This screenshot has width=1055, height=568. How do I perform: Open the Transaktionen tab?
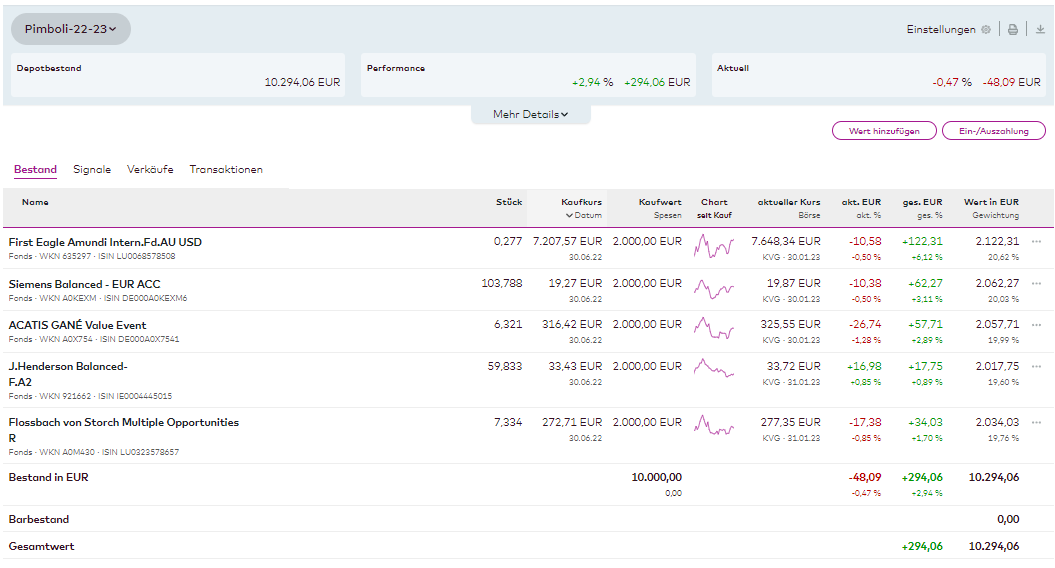point(226,170)
